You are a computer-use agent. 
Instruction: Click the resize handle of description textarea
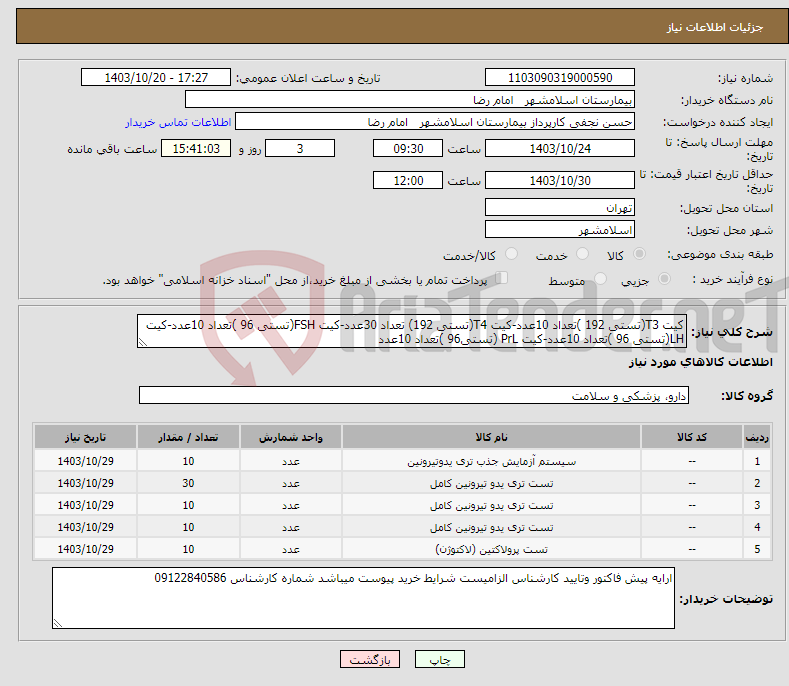pos(142,343)
